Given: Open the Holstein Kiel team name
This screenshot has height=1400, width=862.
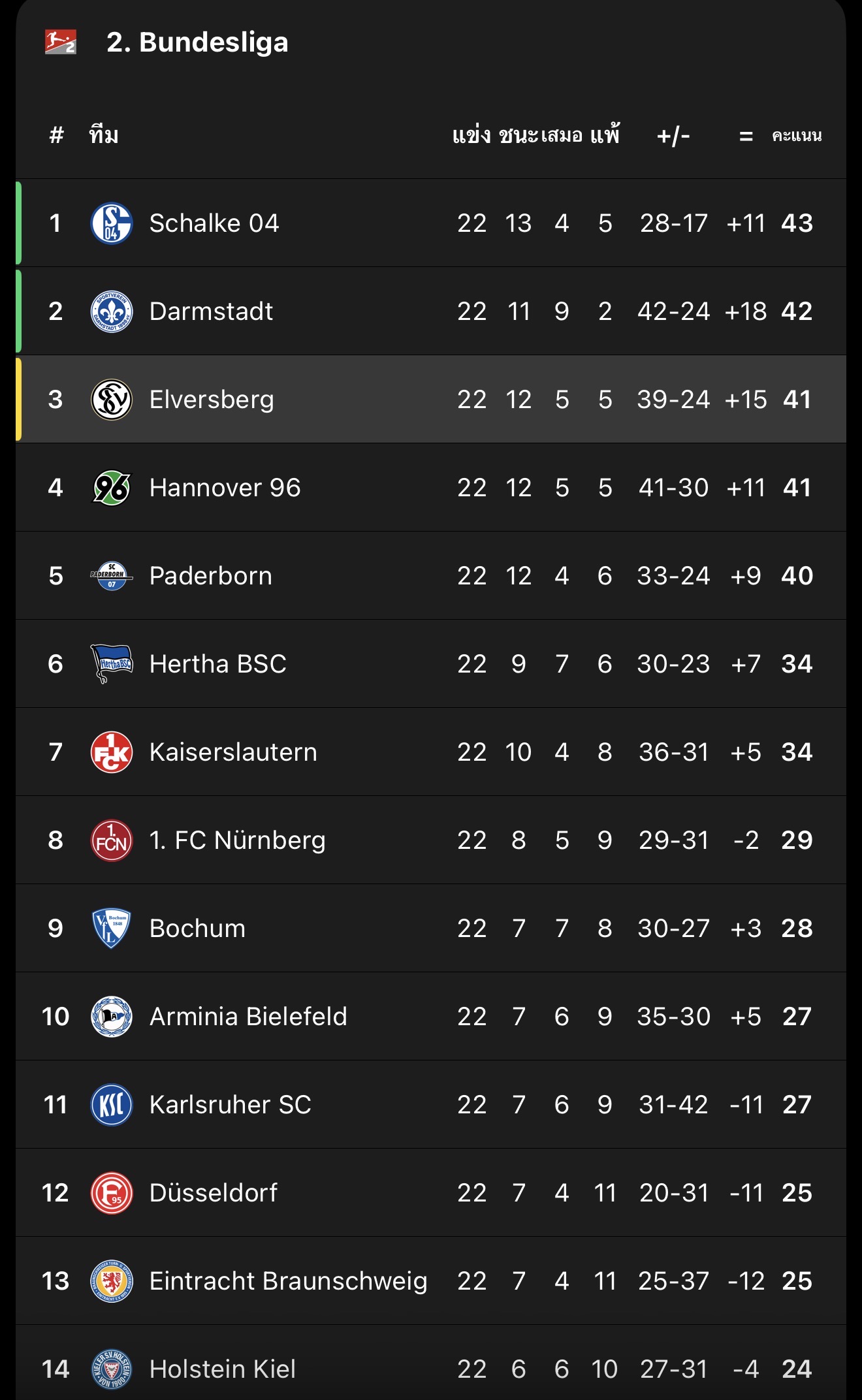Looking at the screenshot, I should click(x=222, y=1369).
